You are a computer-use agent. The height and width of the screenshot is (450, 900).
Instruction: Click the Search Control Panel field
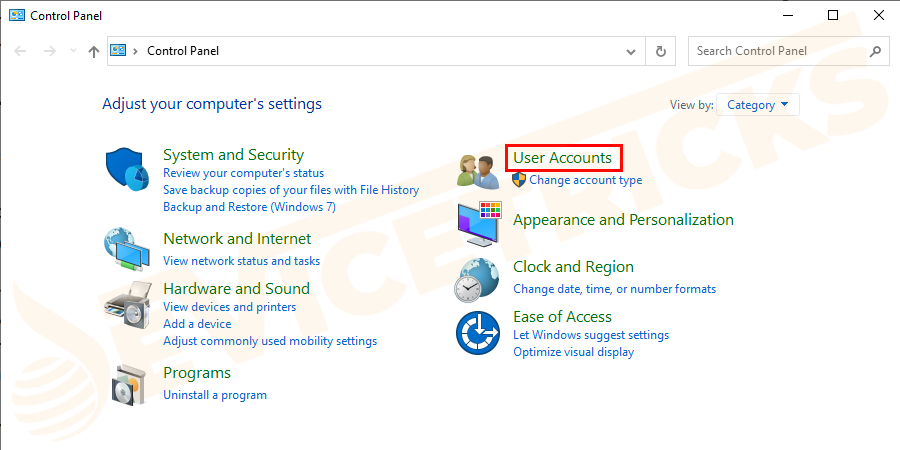[x=778, y=51]
